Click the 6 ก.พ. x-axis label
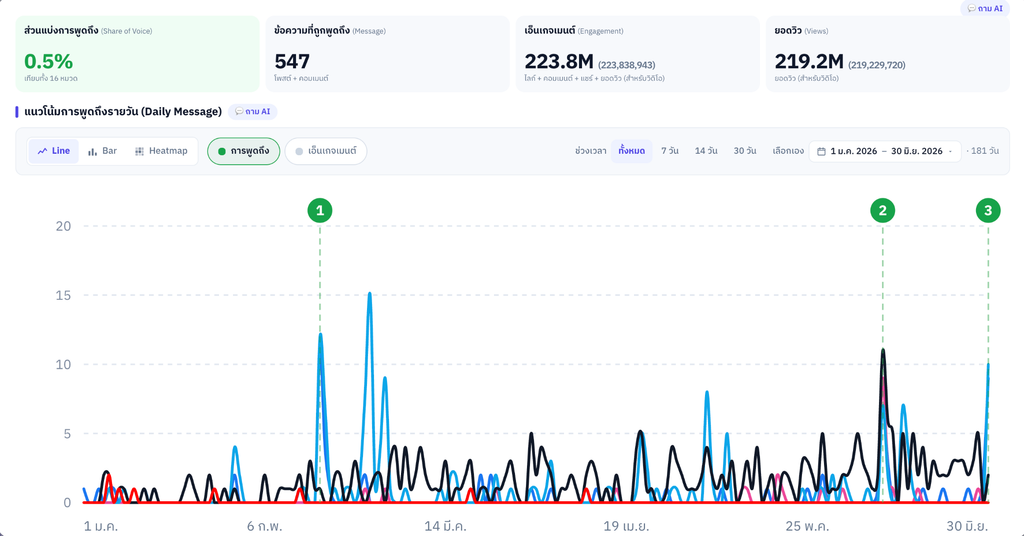This screenshot has height=536, width=1024. pyautogui.click(x=264, y=526)
